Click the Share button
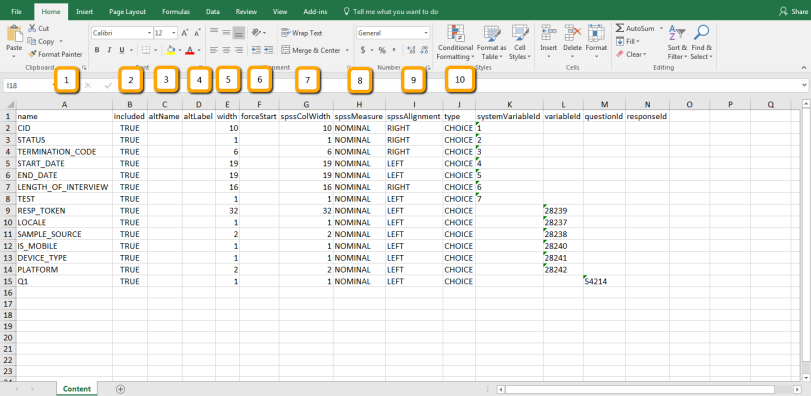This screenshot has width=811, height=396. click(x=792, y=11)
